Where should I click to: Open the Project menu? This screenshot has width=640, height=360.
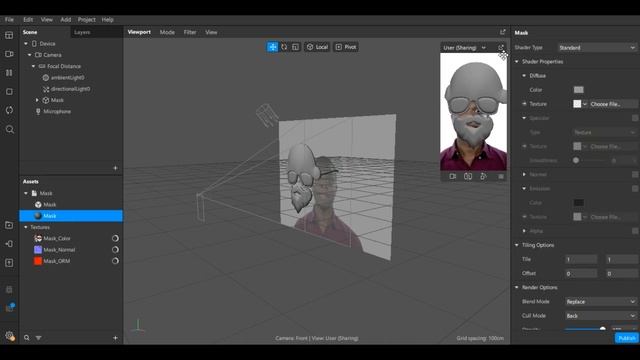tap(87, 20)
